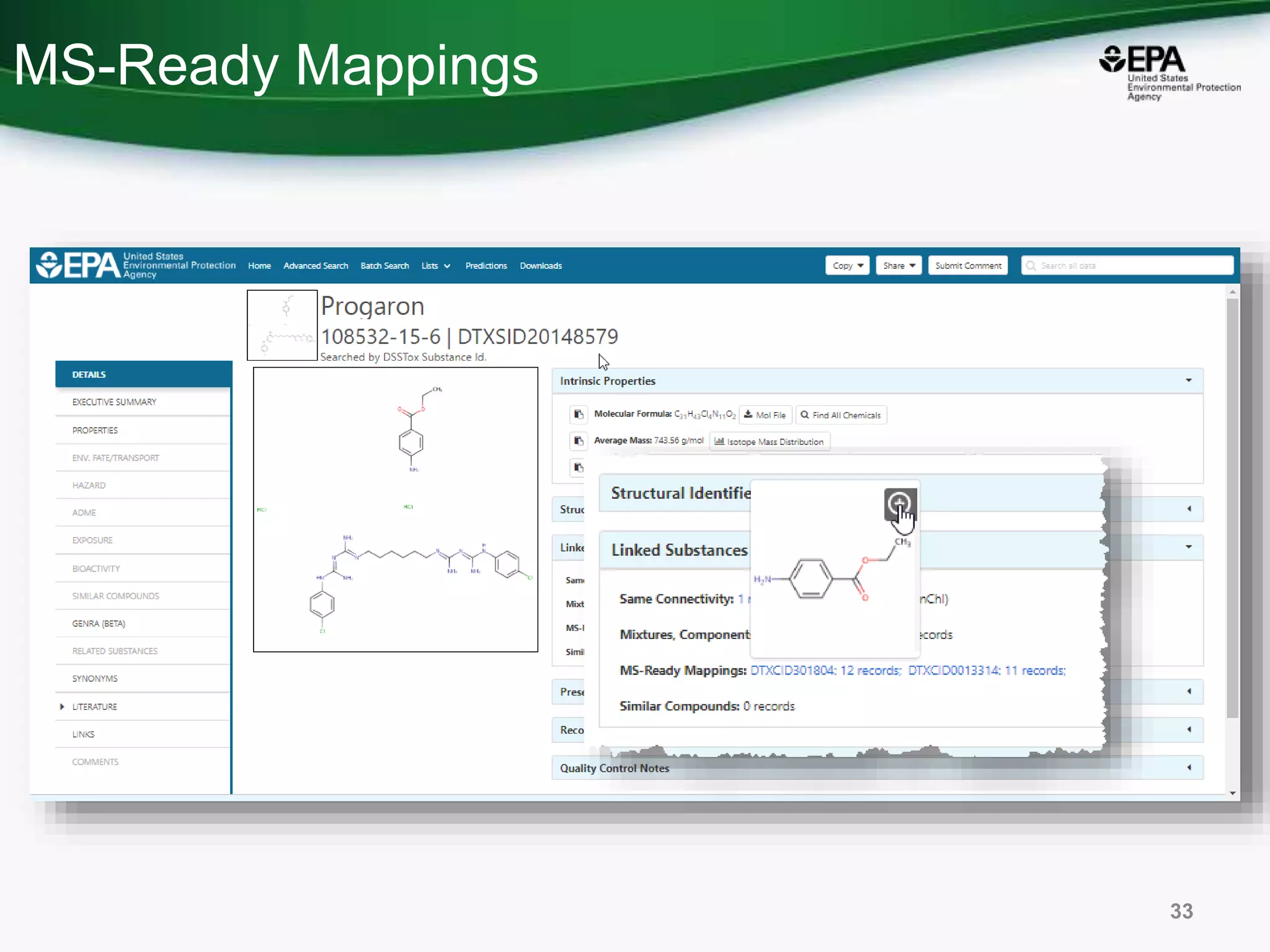Screen dimensions: 1270x952
Task: Expand the Presence in Lists panel arrow
Action: coord(1188,692)
